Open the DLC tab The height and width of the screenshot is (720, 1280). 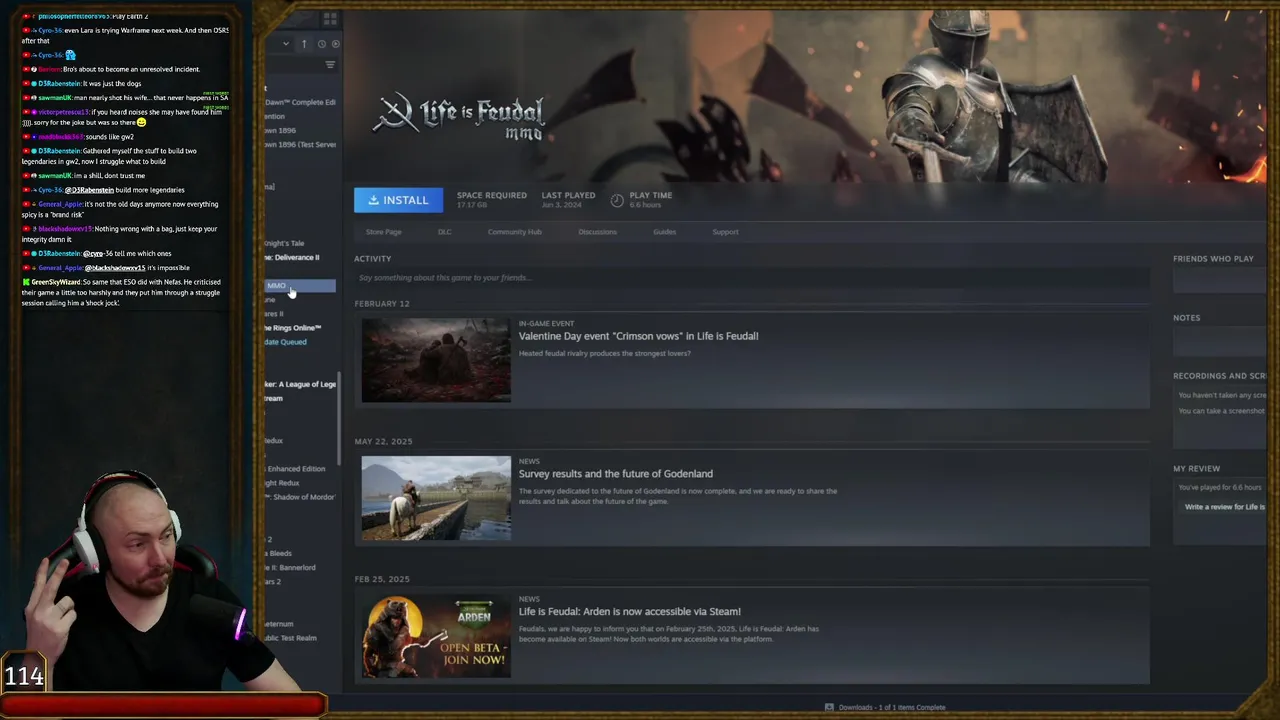(x=444, y=232)
